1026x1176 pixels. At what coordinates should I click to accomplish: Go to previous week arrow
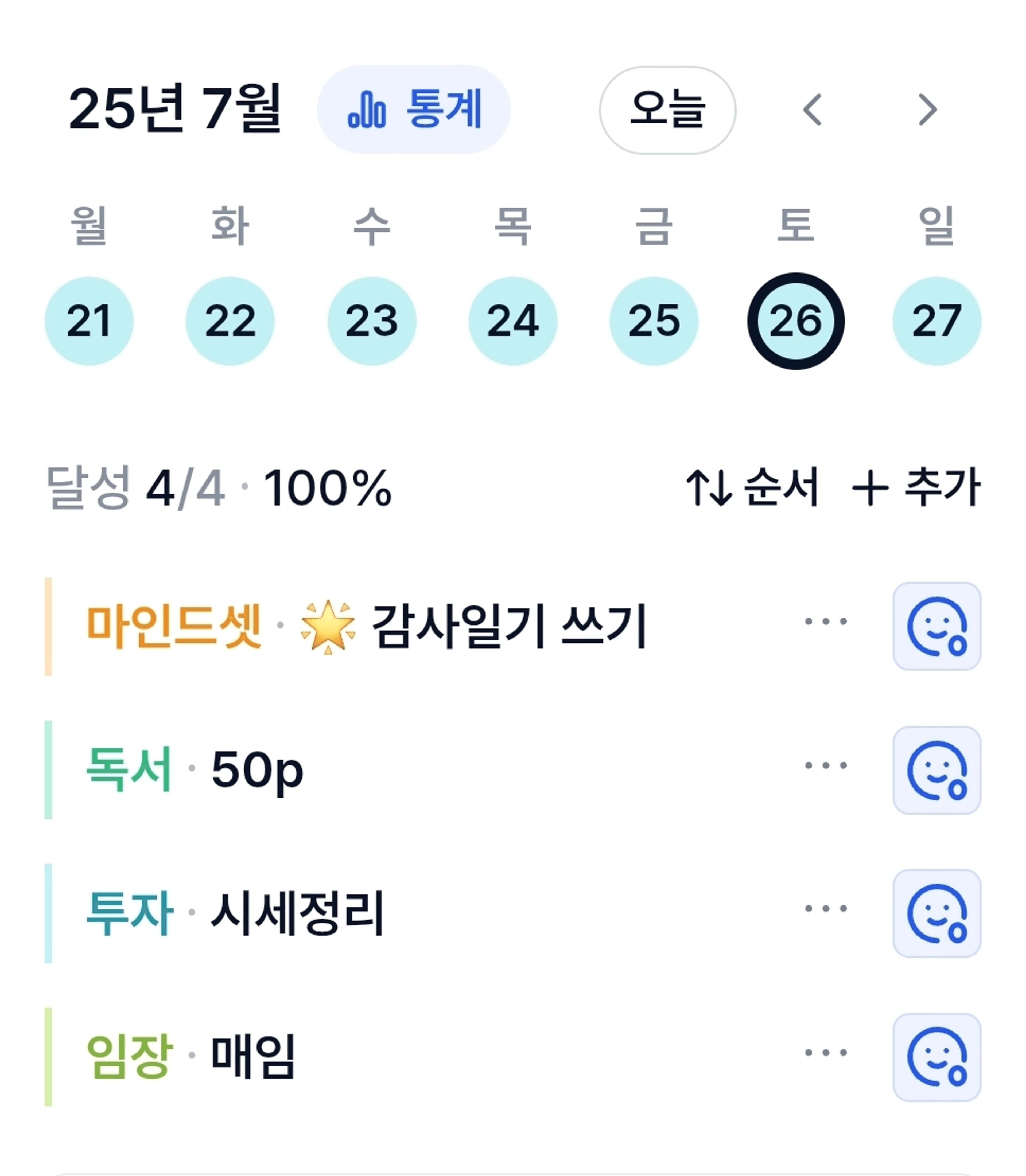tap(813, 109)
